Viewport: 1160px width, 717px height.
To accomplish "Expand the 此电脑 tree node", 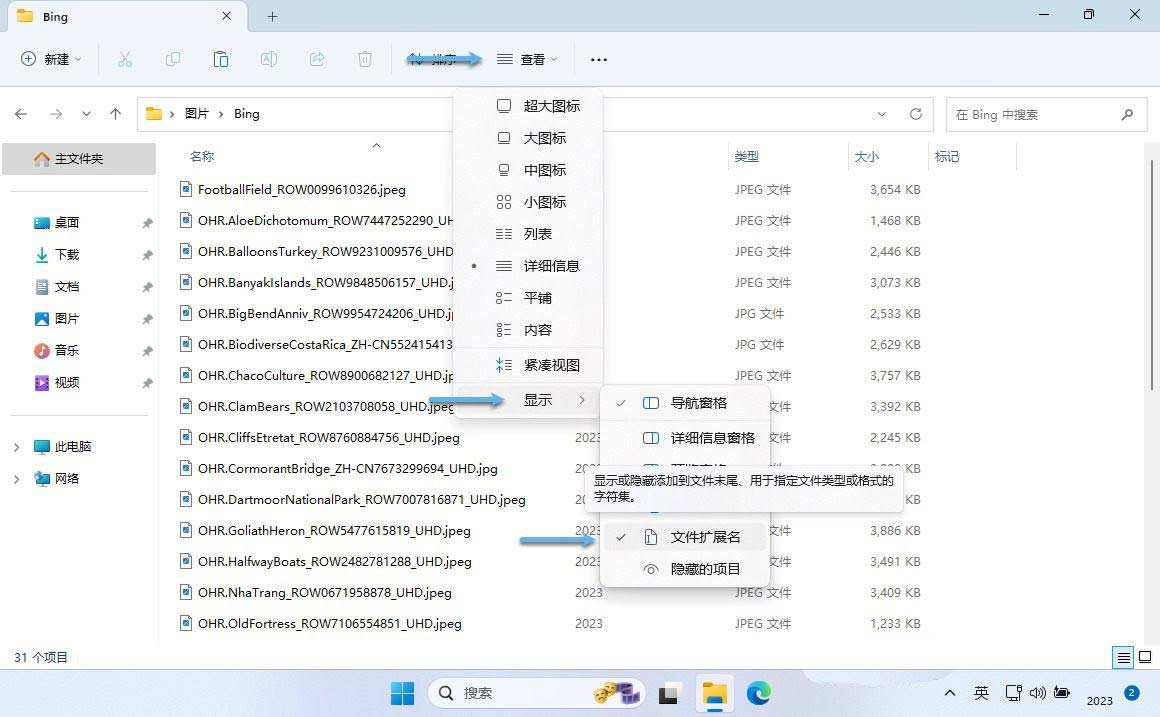I will pos(18,446).
